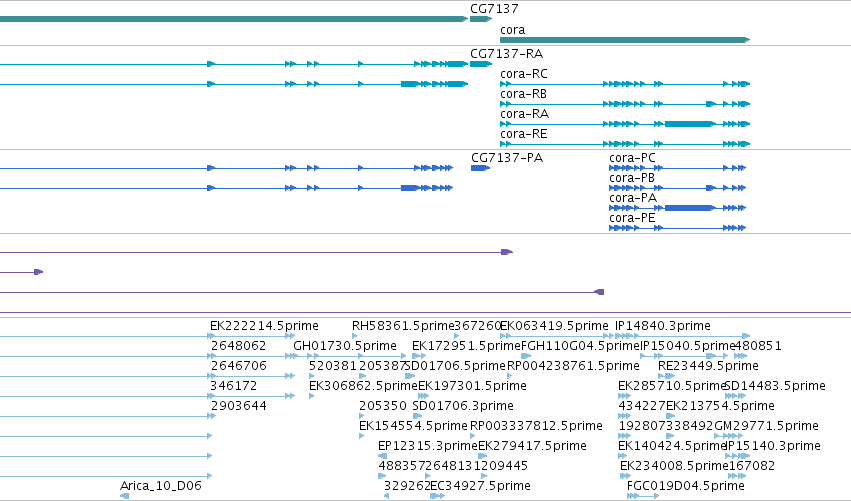
Task: Click feature label 488357
Action: pyautogui.click(x=402, y=467)
